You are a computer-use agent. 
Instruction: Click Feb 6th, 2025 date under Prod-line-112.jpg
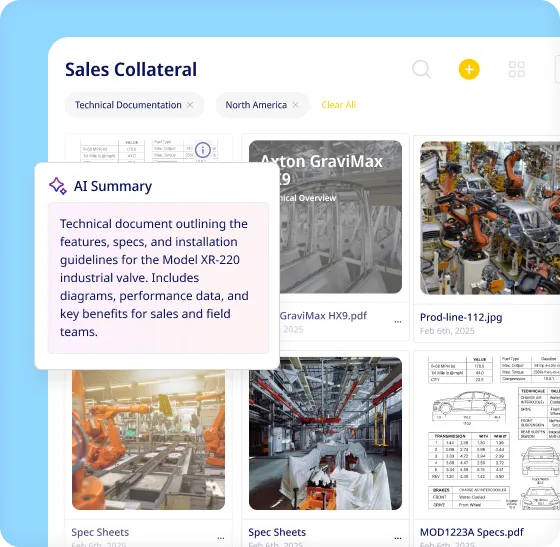click(x=447, y=331)
